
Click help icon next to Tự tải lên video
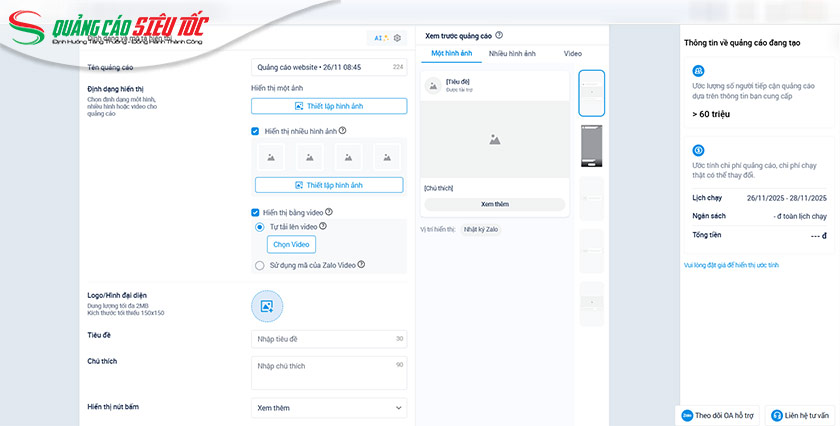coord(323,227)
